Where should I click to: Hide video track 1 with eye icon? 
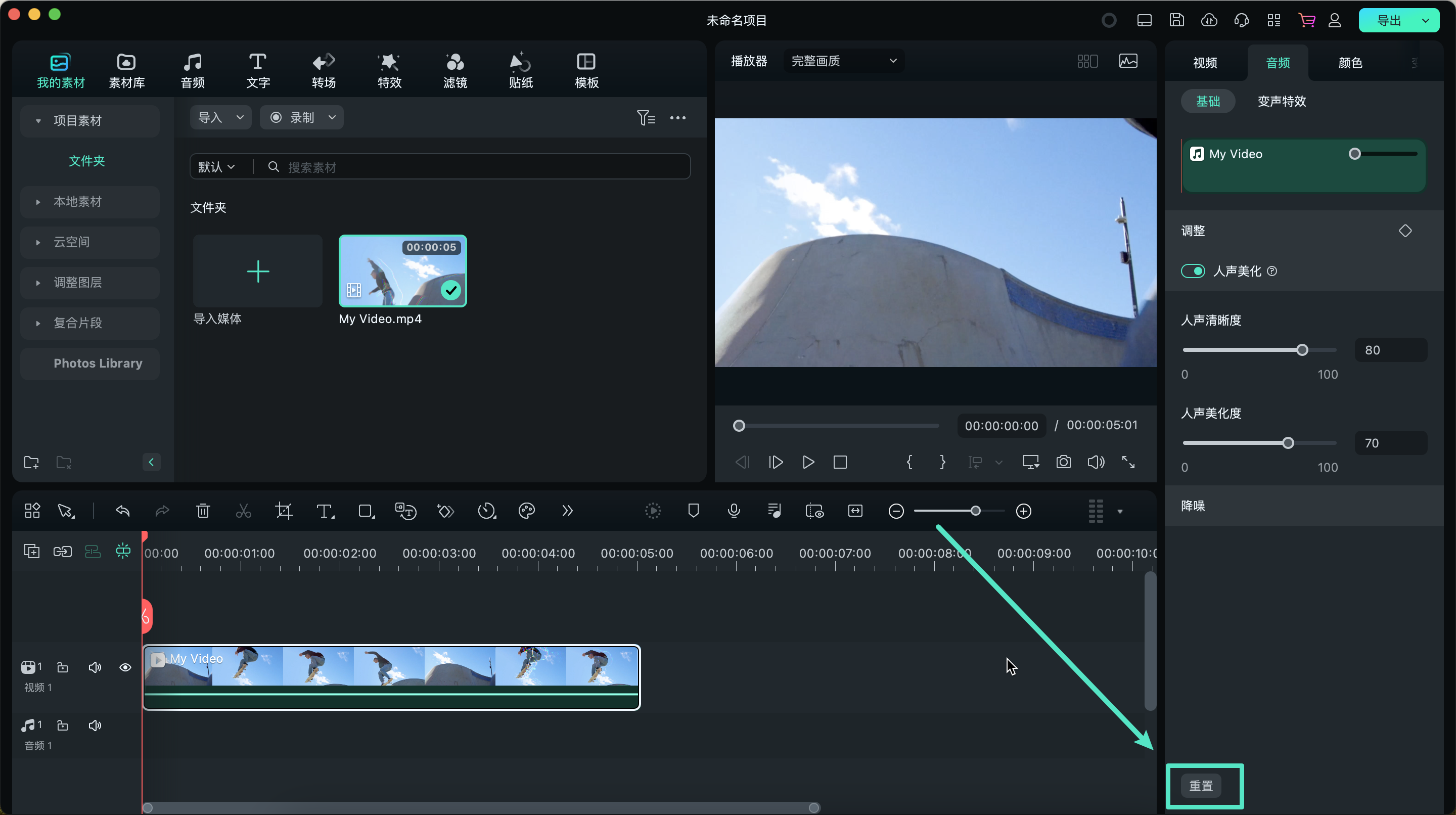click(125, 667)
